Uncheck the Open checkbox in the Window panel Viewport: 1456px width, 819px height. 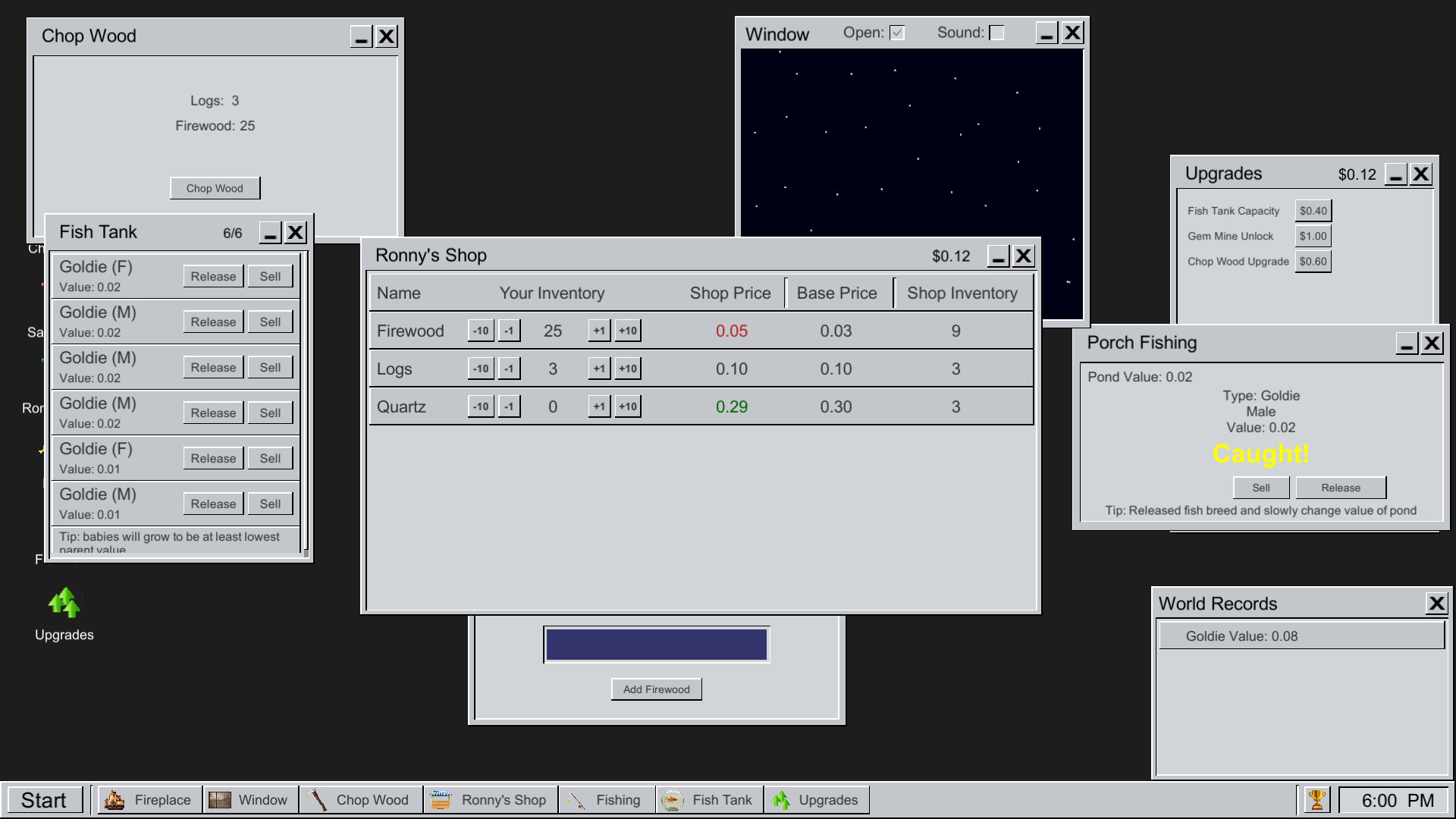click(x=897, y=33)
